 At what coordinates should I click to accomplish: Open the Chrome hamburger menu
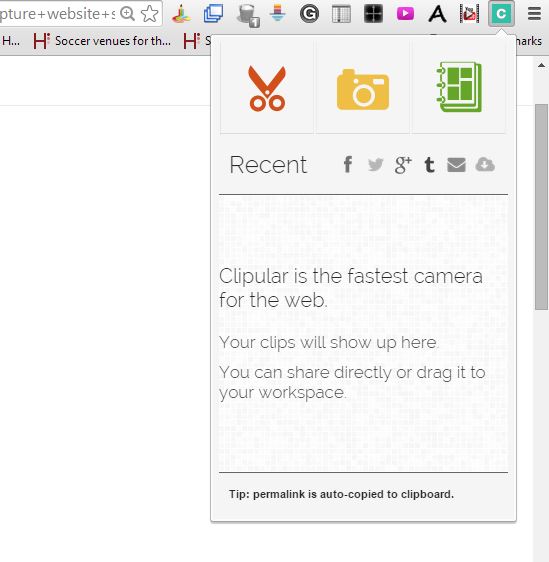click(x=534, y=14)
